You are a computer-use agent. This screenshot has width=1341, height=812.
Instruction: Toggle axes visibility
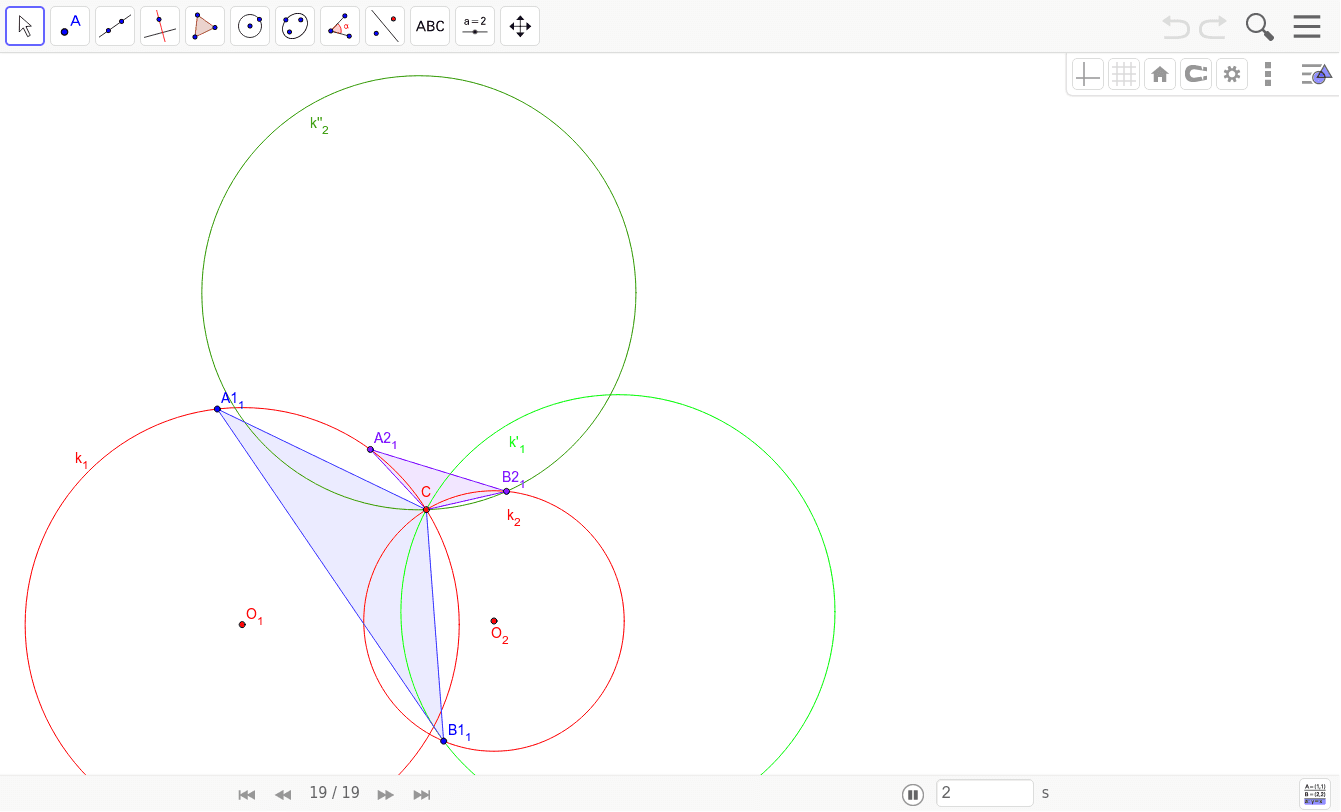click(1088, 74)
